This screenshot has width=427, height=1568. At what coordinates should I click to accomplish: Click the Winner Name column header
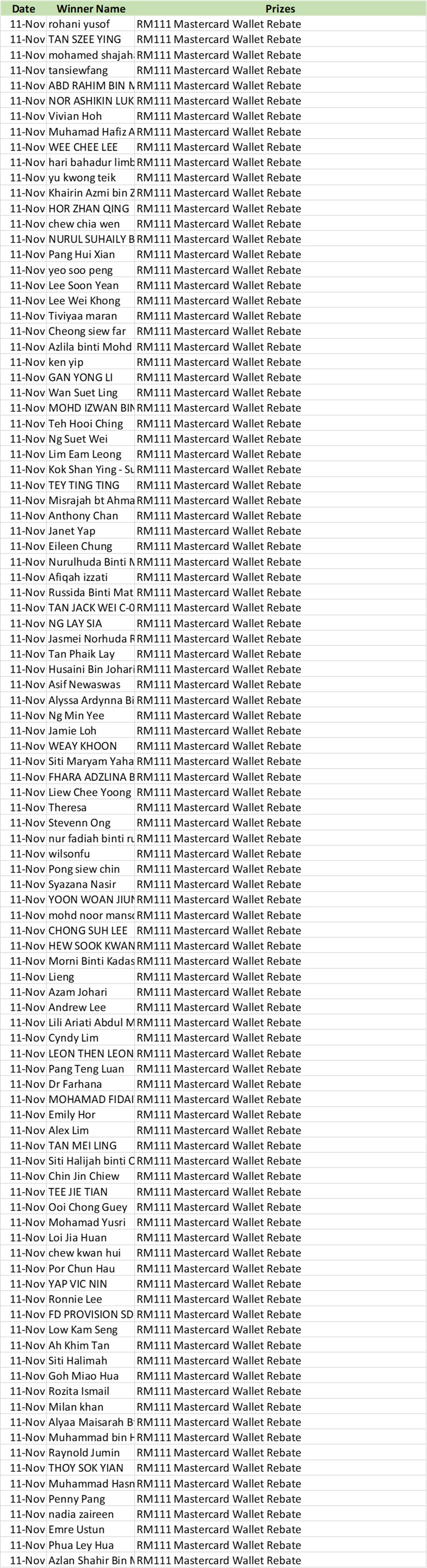pyautogui.click(x=91, y=9)
